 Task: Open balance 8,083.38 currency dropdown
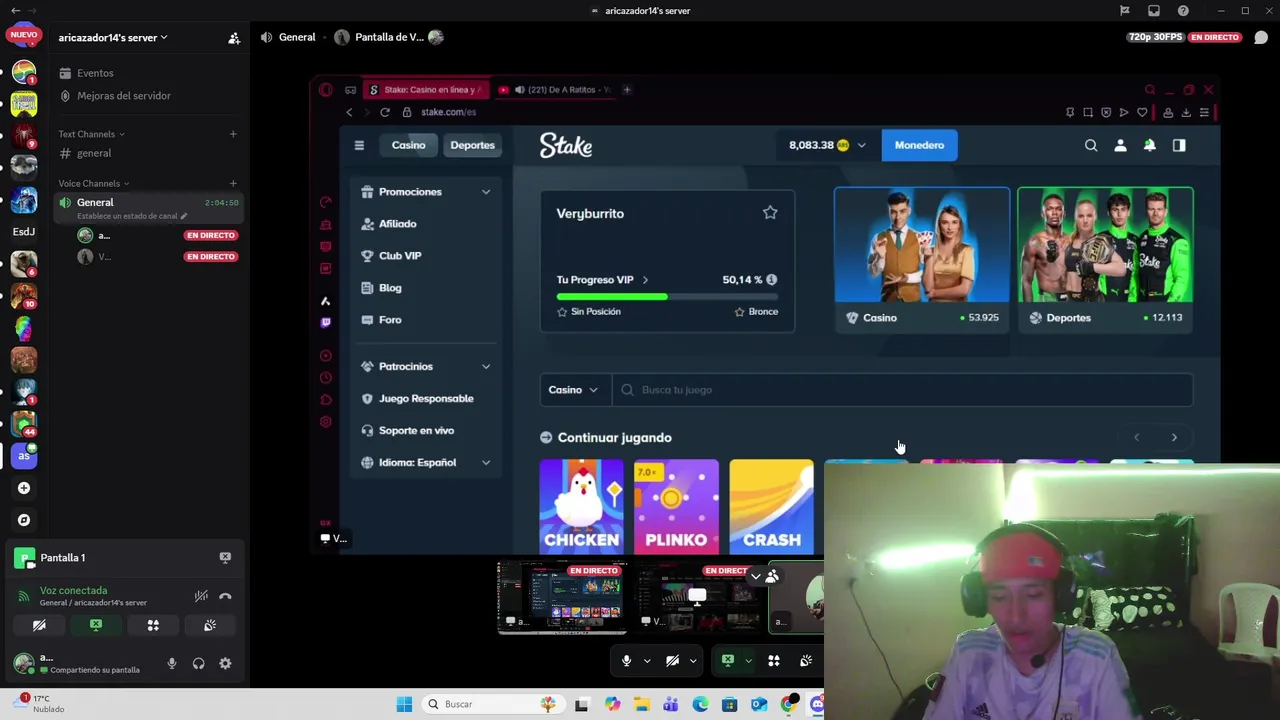pos(828,145)
